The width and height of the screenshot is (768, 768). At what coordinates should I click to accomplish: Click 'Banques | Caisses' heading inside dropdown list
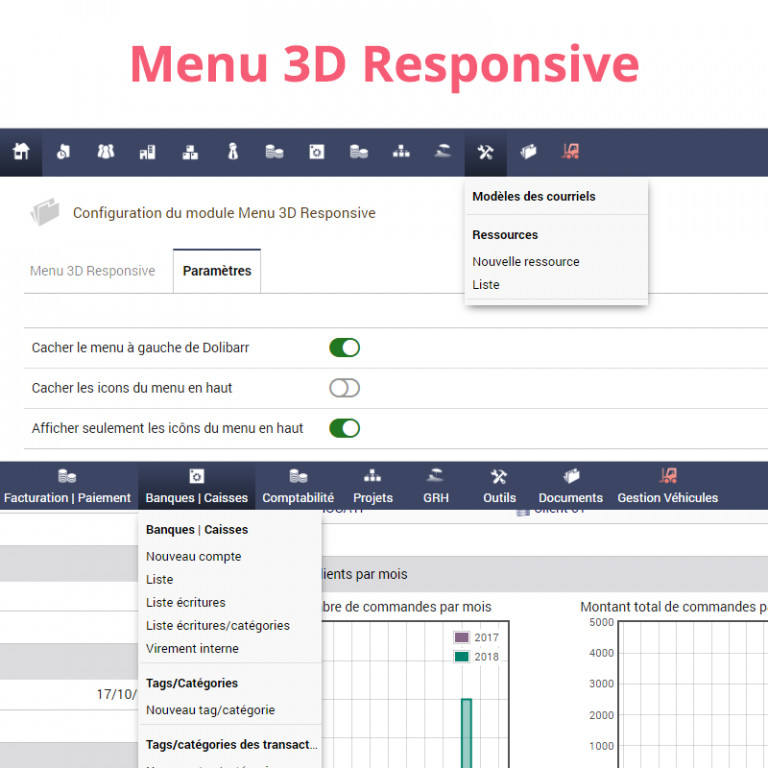pos(197,529)
